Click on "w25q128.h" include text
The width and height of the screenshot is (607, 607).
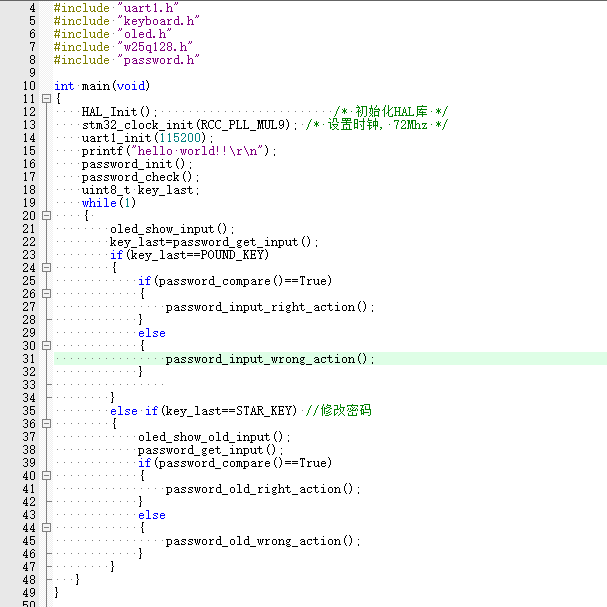[155, 47]
